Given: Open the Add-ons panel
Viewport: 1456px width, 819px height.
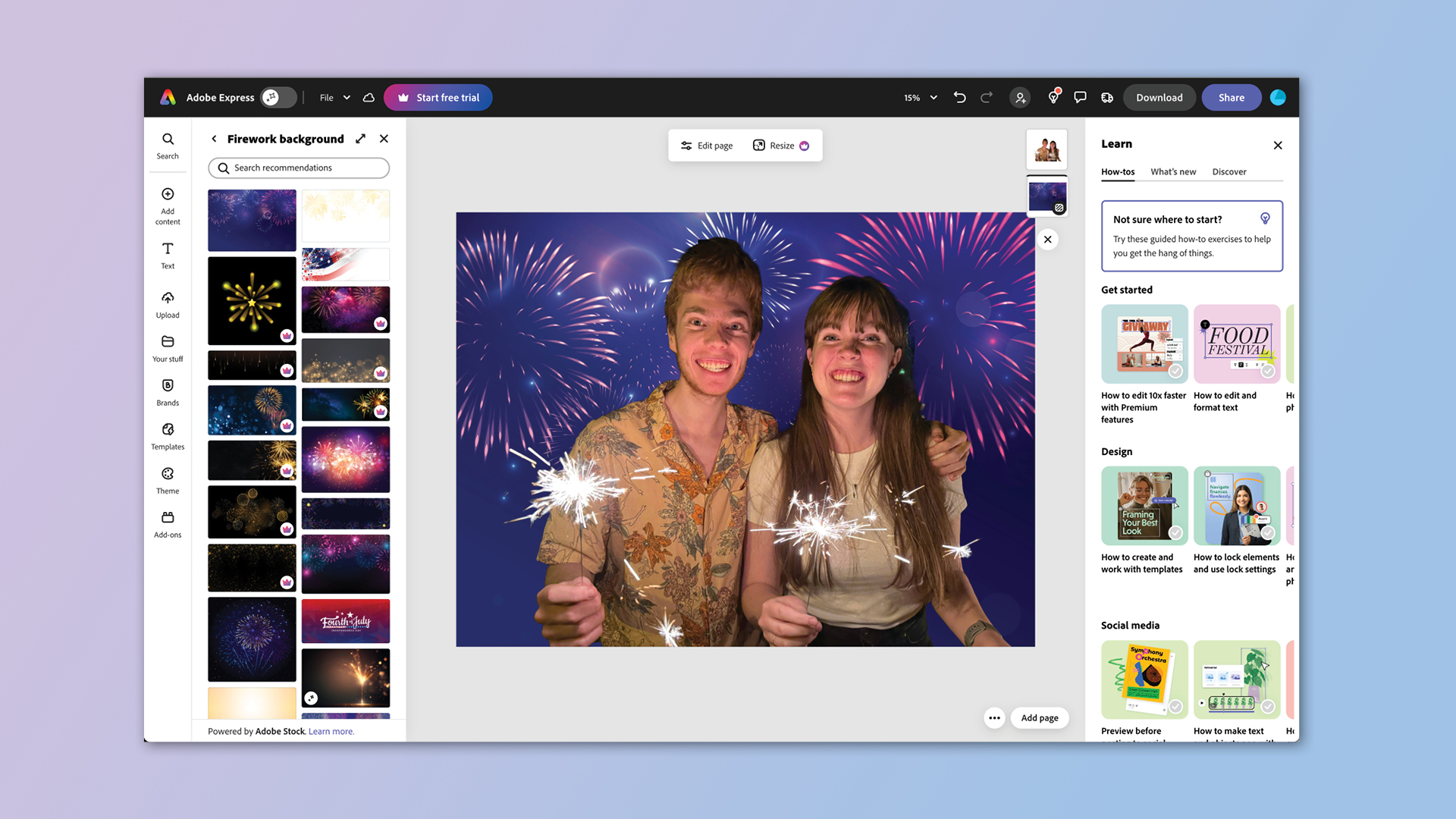Looking at the screenshot, I should point(167,522).
